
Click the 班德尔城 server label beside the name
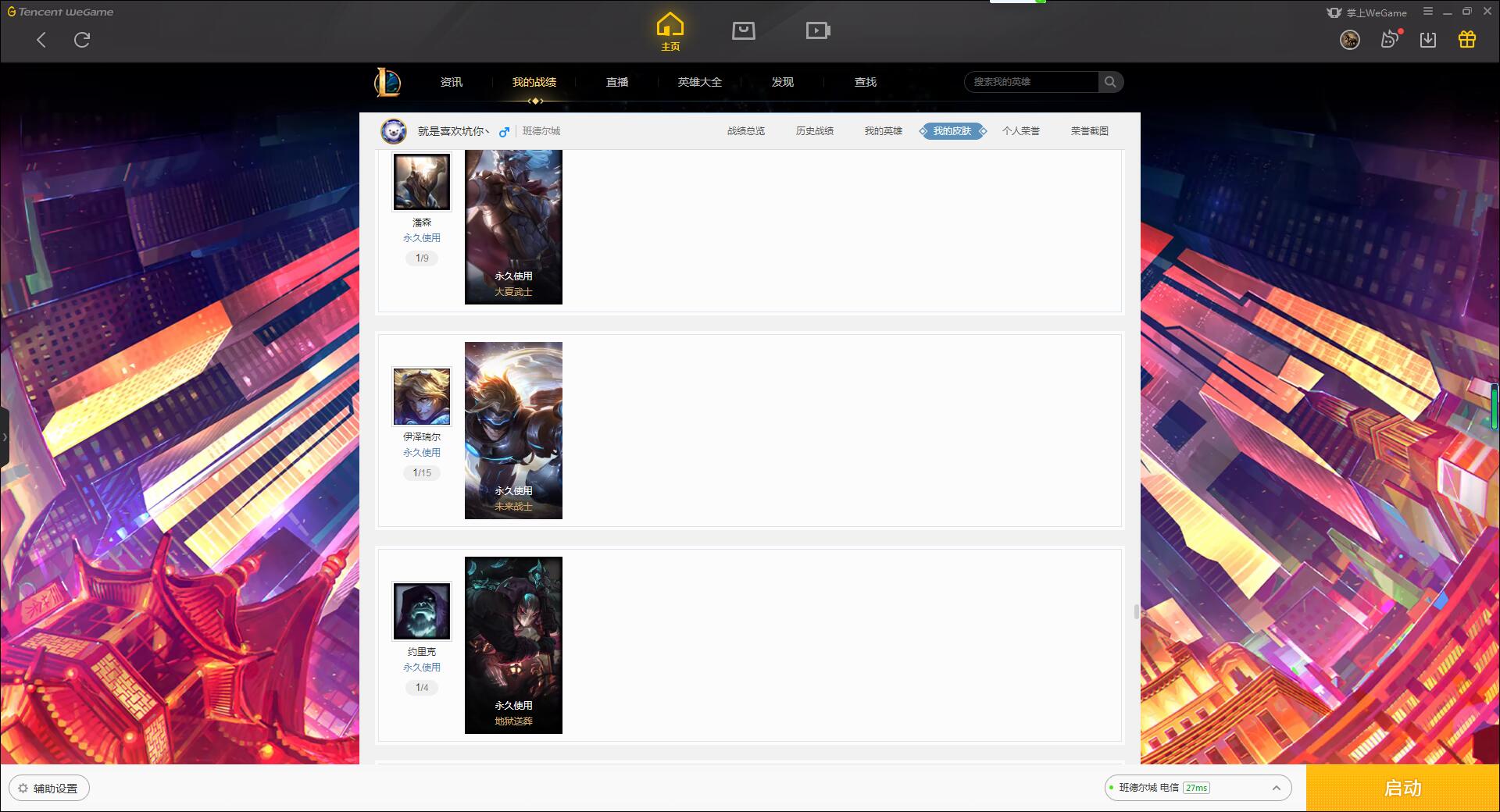pos(541,131)
